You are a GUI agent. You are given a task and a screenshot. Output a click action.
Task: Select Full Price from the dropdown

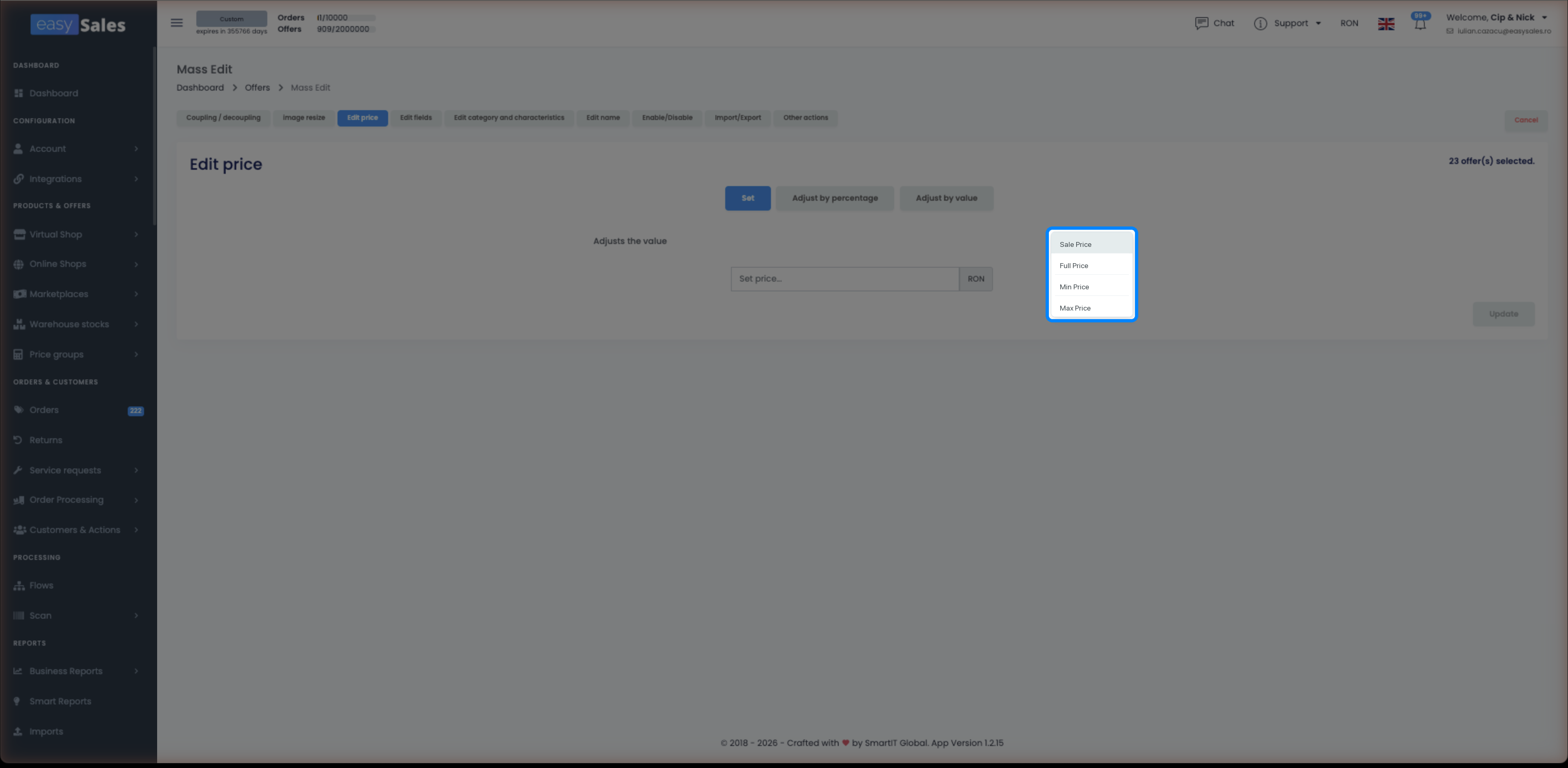1091,265
